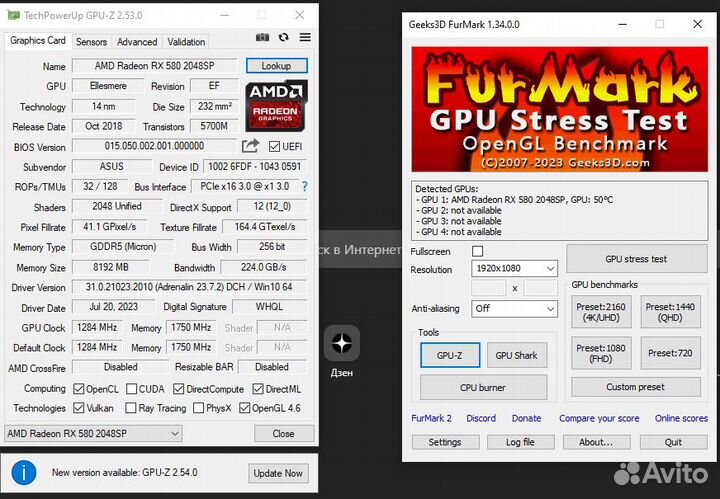The width and height of the screenshot is (720, 499).
Task: Click the Bandwidth 224.0 GB/s field
Action: tap(264, 267)
